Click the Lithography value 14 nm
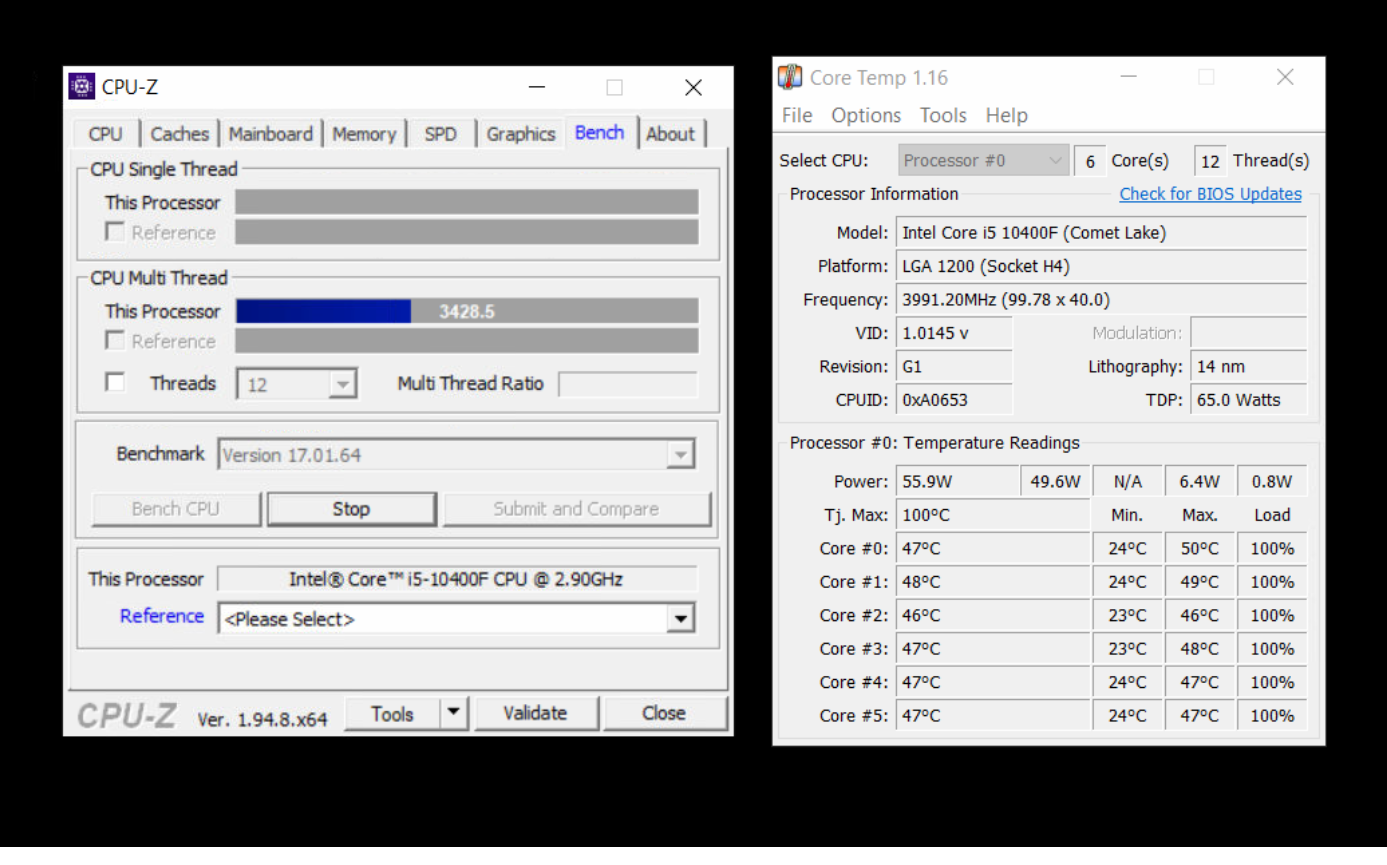 [x=1249, y=367]
